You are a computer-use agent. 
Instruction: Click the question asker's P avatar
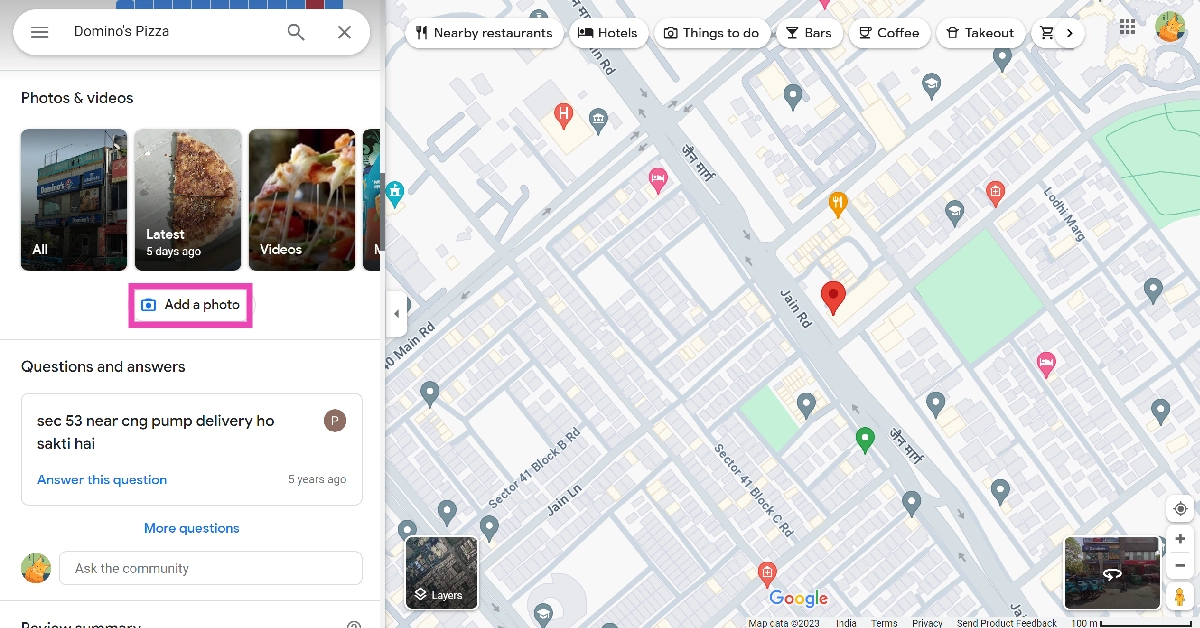pos(335,420)
